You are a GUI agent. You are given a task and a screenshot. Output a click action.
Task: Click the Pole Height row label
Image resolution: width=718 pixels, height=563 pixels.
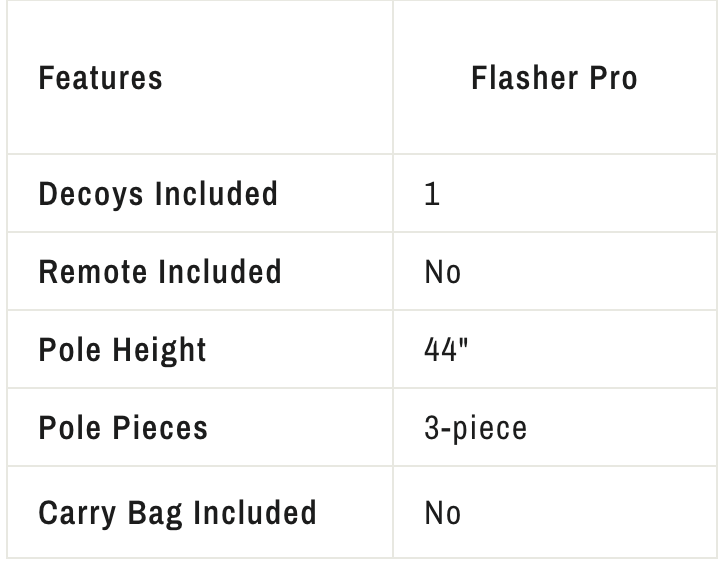coord(122,350)
